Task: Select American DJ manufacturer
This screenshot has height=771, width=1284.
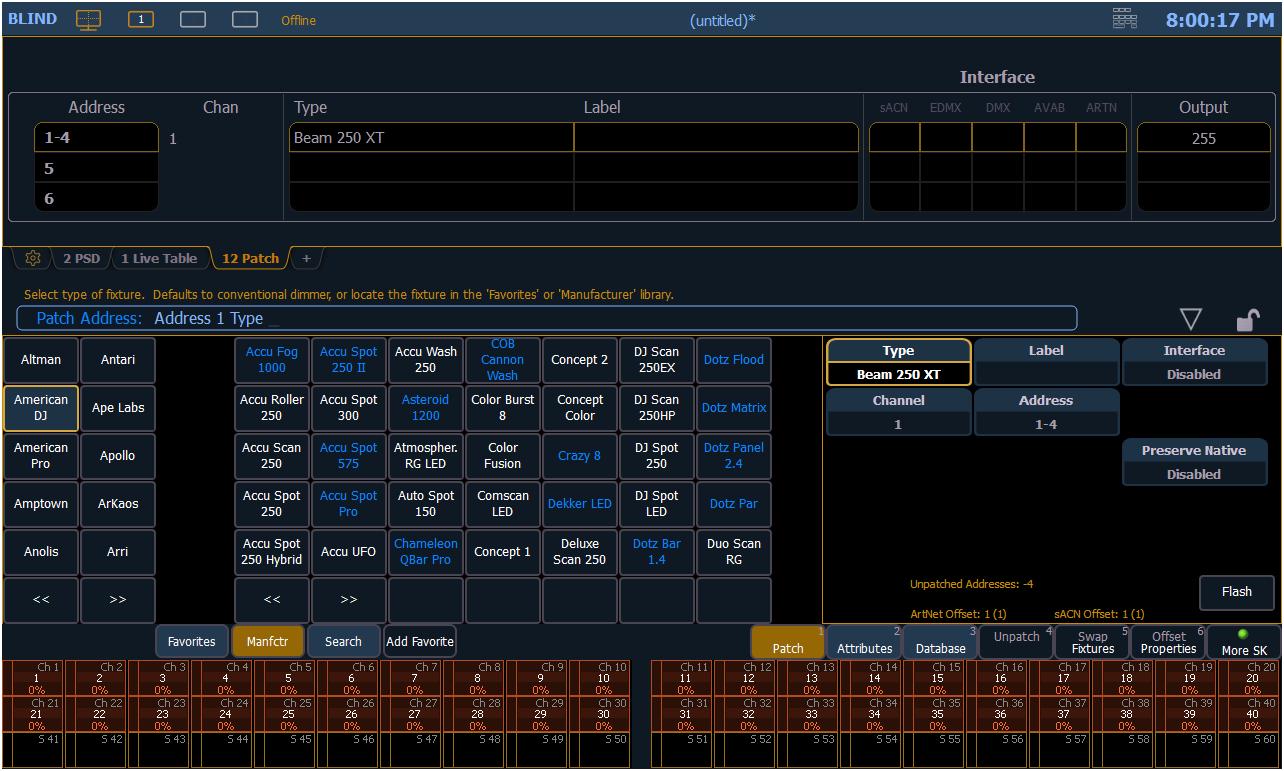Action: [x=41, y=408]
